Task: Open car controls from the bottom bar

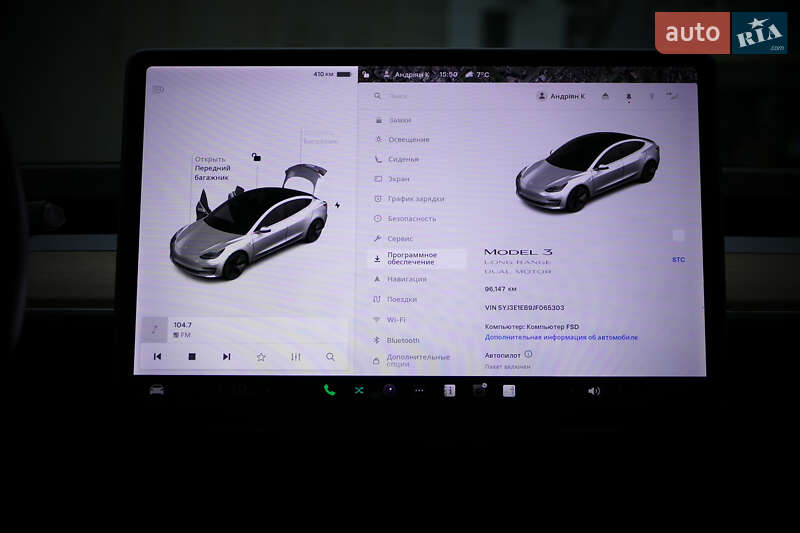Action: 157,391
